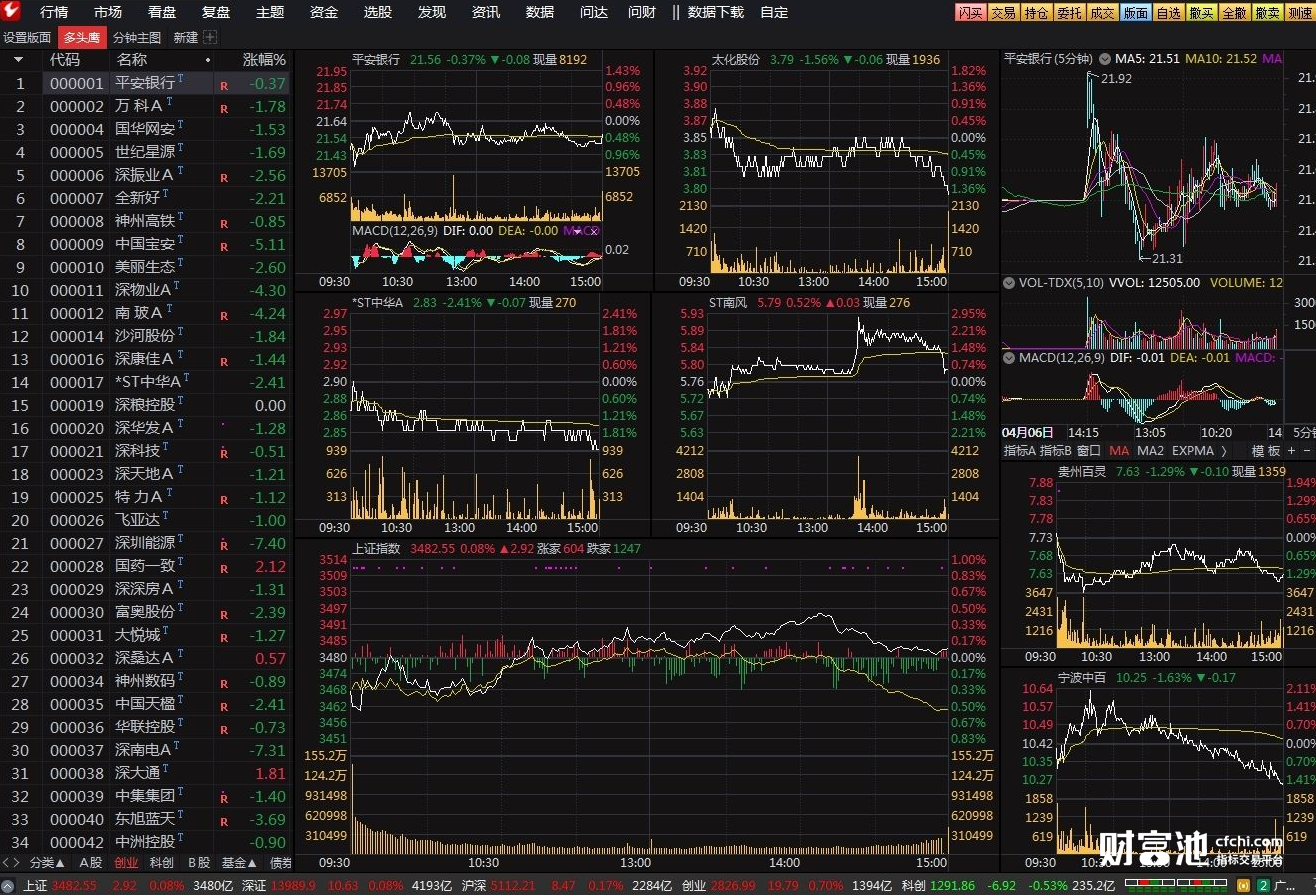The width and height of the screenshot is (1316, 895).
Task: Click the up-arrow circle icon in status bar
Action: click(x=8, y=886)
